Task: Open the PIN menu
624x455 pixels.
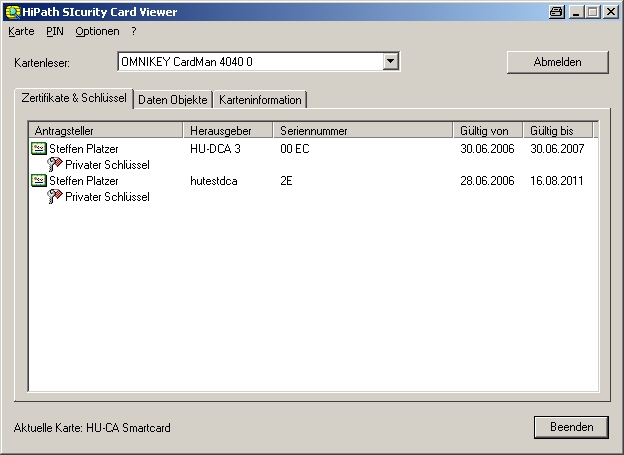Action: click(55, 31)
